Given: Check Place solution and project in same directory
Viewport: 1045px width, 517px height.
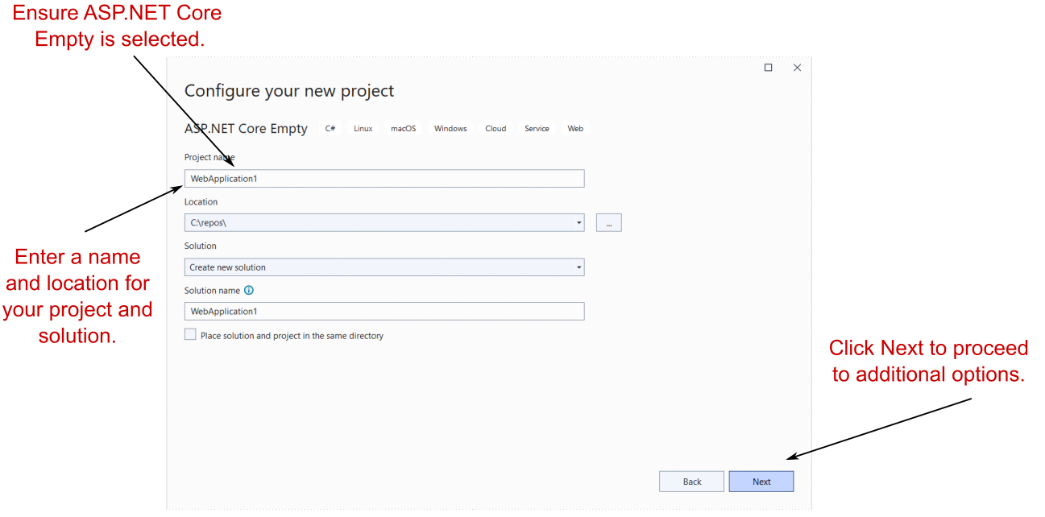Looking at the screenshot, I should (x=191, y=335).
